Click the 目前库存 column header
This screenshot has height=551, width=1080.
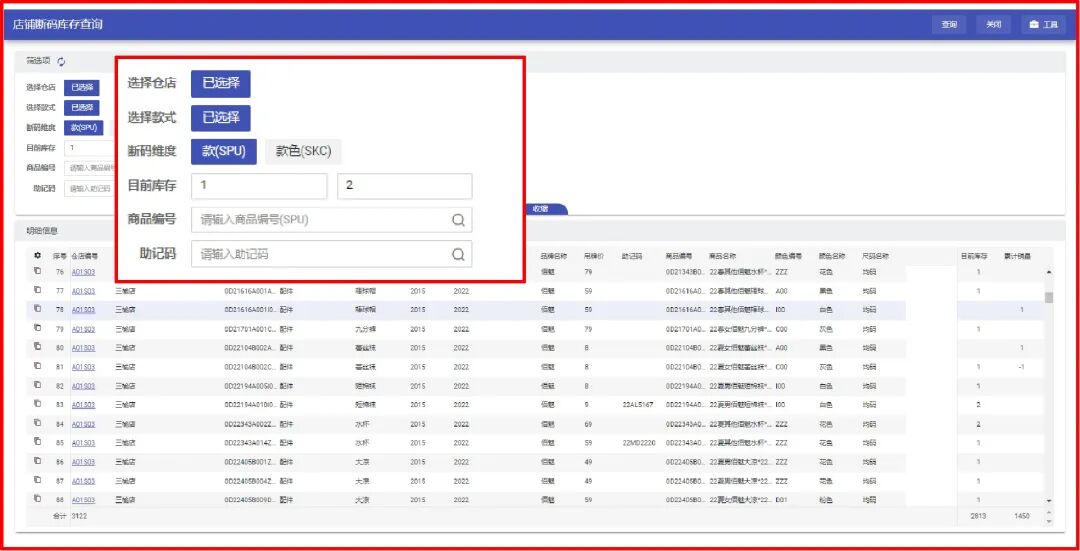[x=974, y=256]
